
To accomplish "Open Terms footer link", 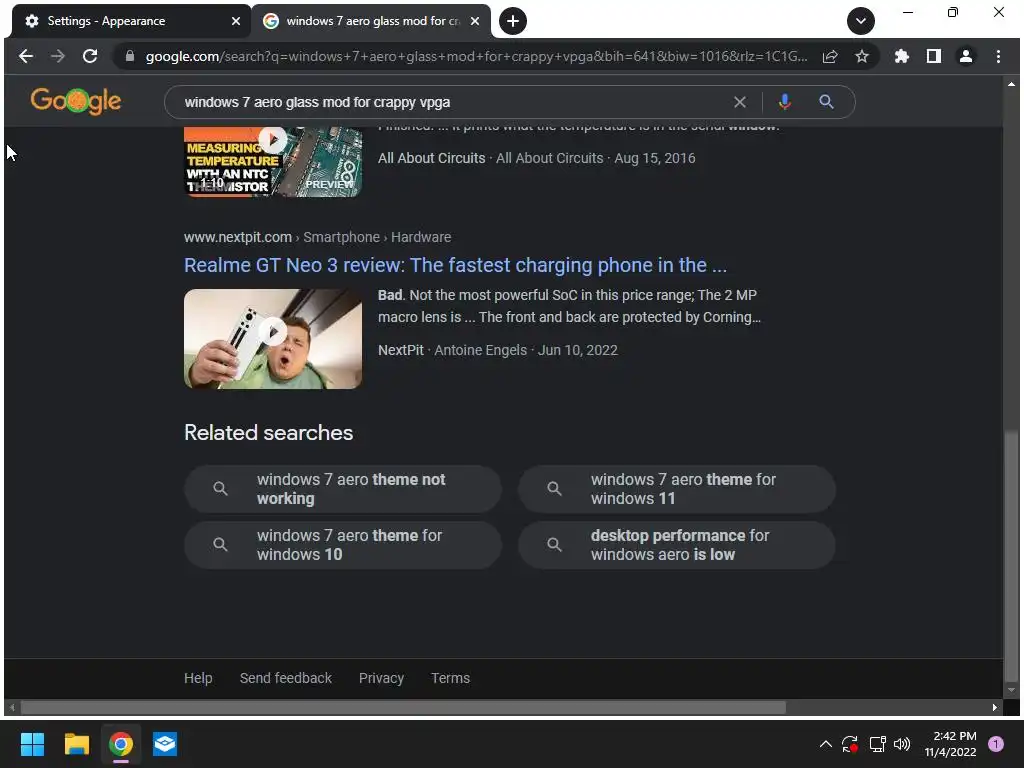I will (450, 678).
